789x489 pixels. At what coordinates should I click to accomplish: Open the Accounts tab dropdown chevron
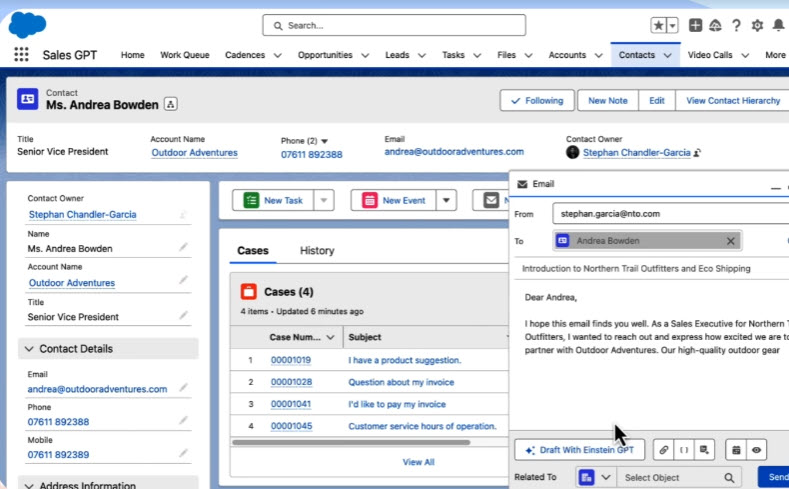(598, 55)
